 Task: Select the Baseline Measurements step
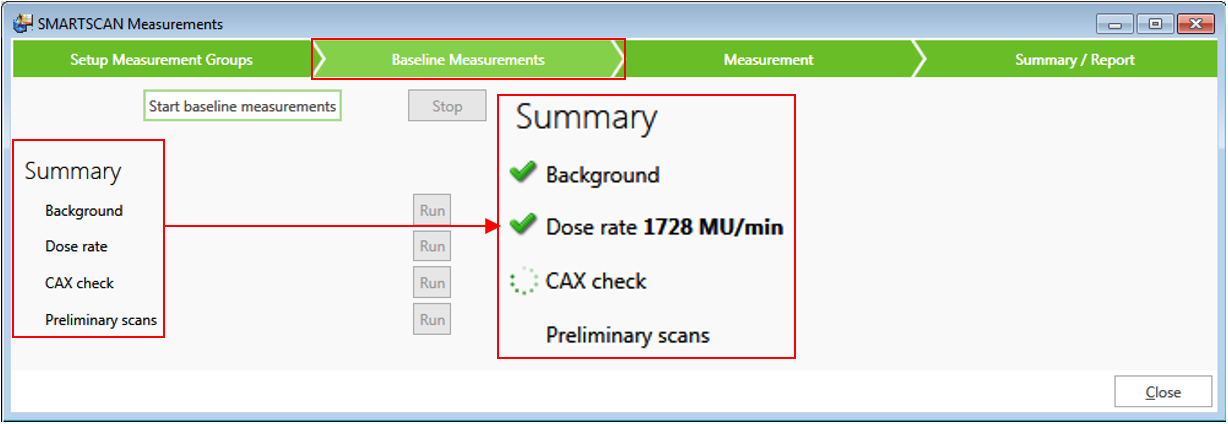click(x=468, y=60)
